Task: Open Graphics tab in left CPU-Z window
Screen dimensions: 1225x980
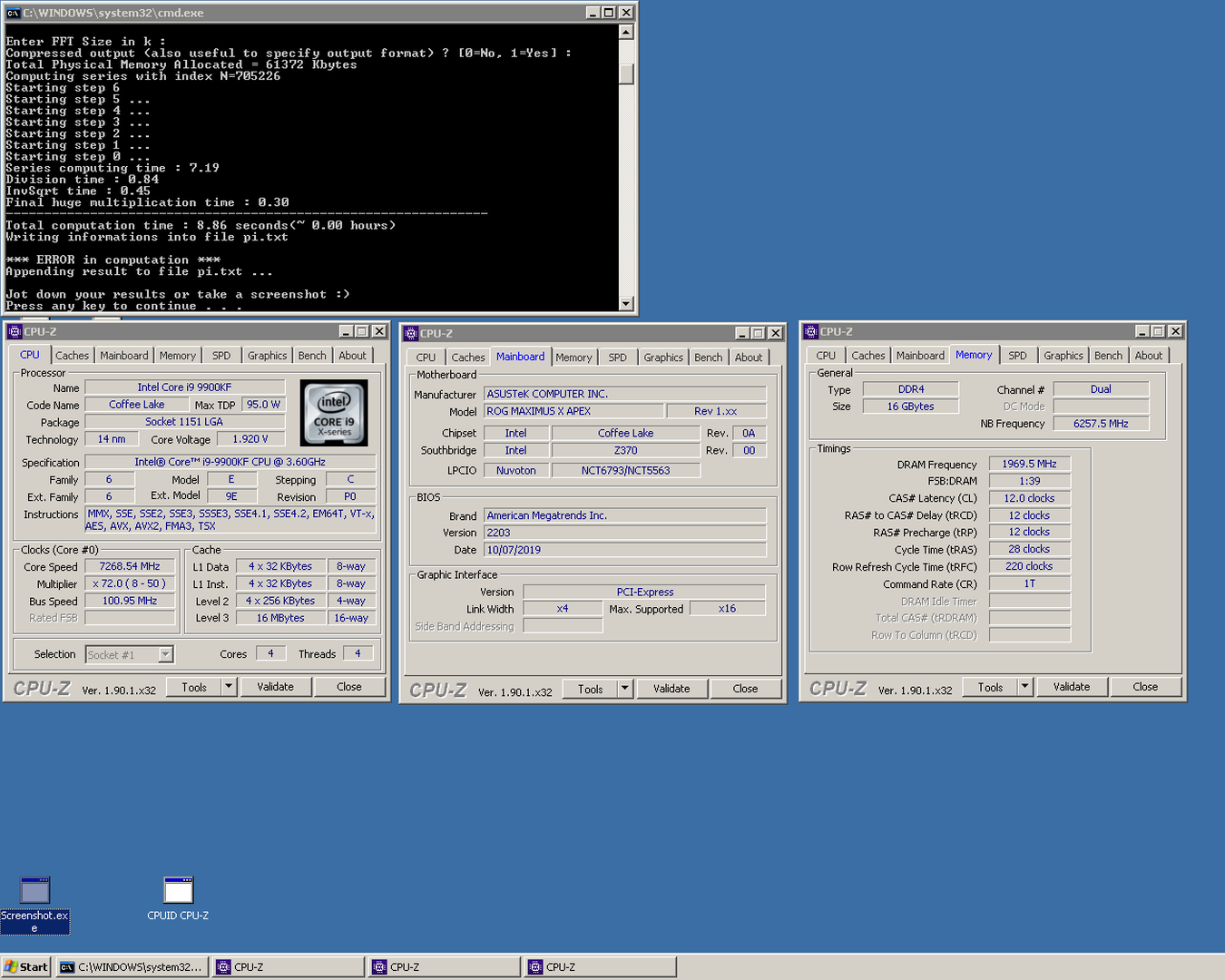Action: [268, 356]
